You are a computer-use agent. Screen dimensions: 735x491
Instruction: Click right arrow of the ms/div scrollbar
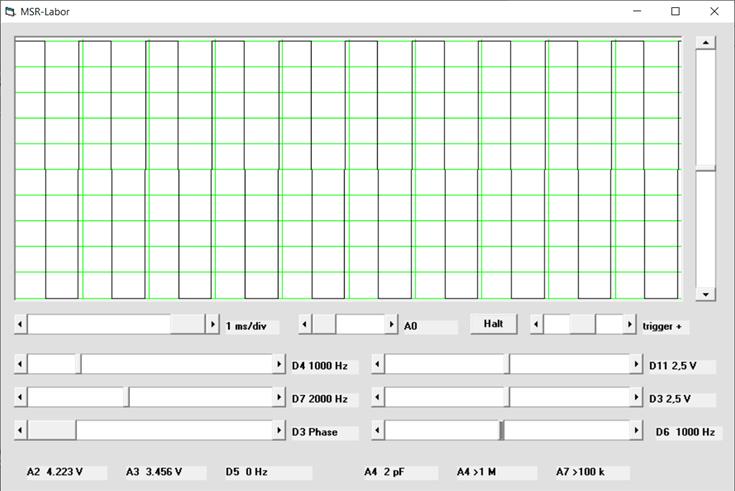click(x=212, y=325)
